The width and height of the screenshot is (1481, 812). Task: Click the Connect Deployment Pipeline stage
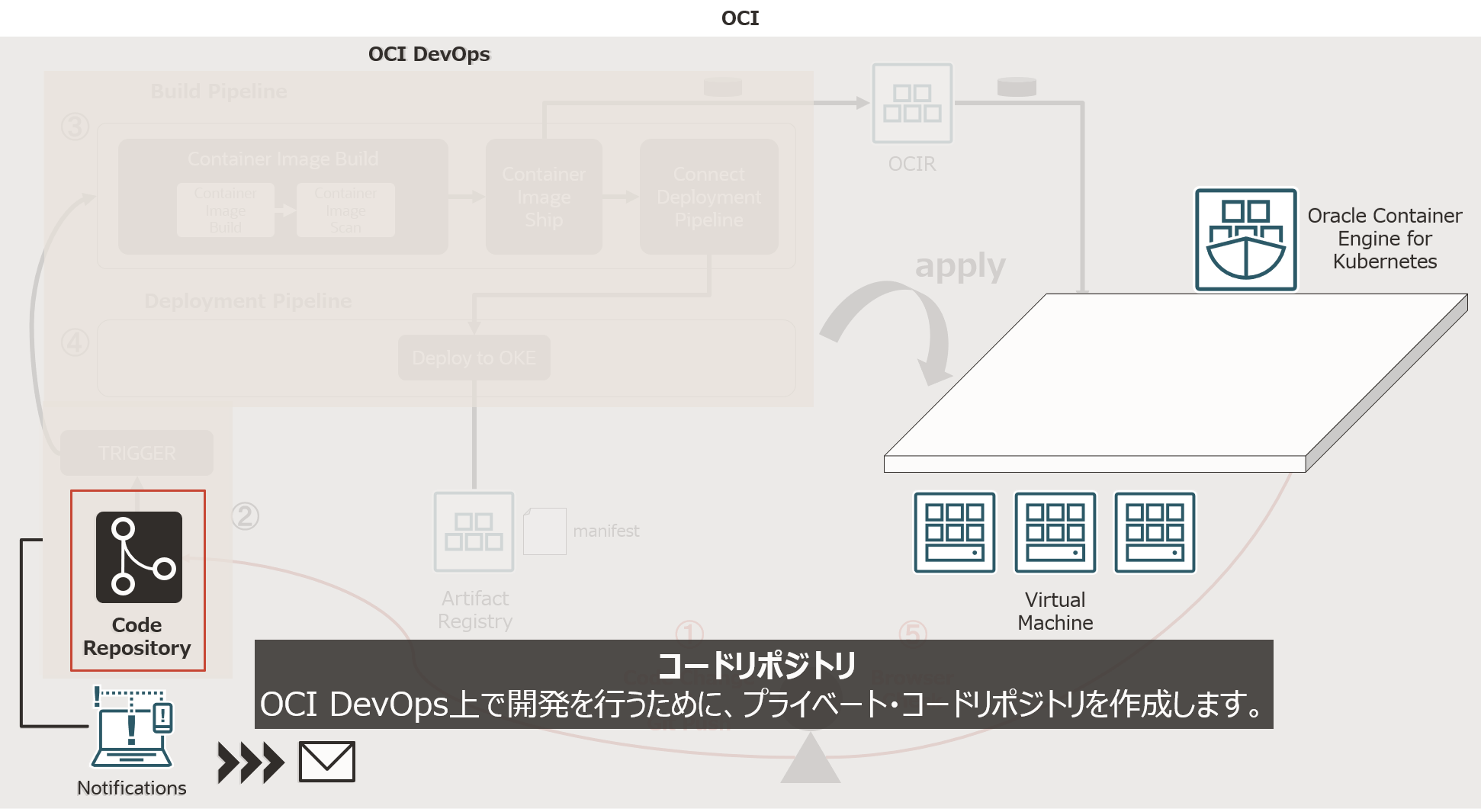pyautogui.click(x=708, y=197)
